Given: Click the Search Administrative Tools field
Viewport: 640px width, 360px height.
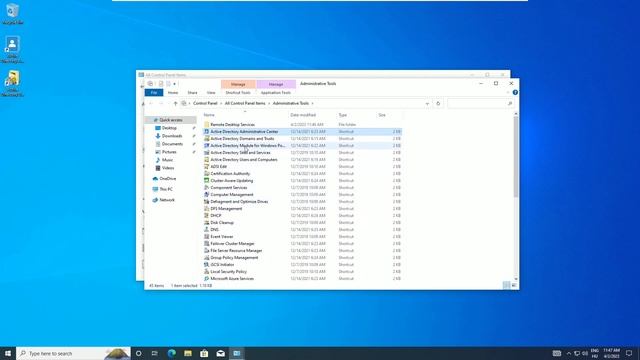Looking at the screenshot, I should click(480, 104).
